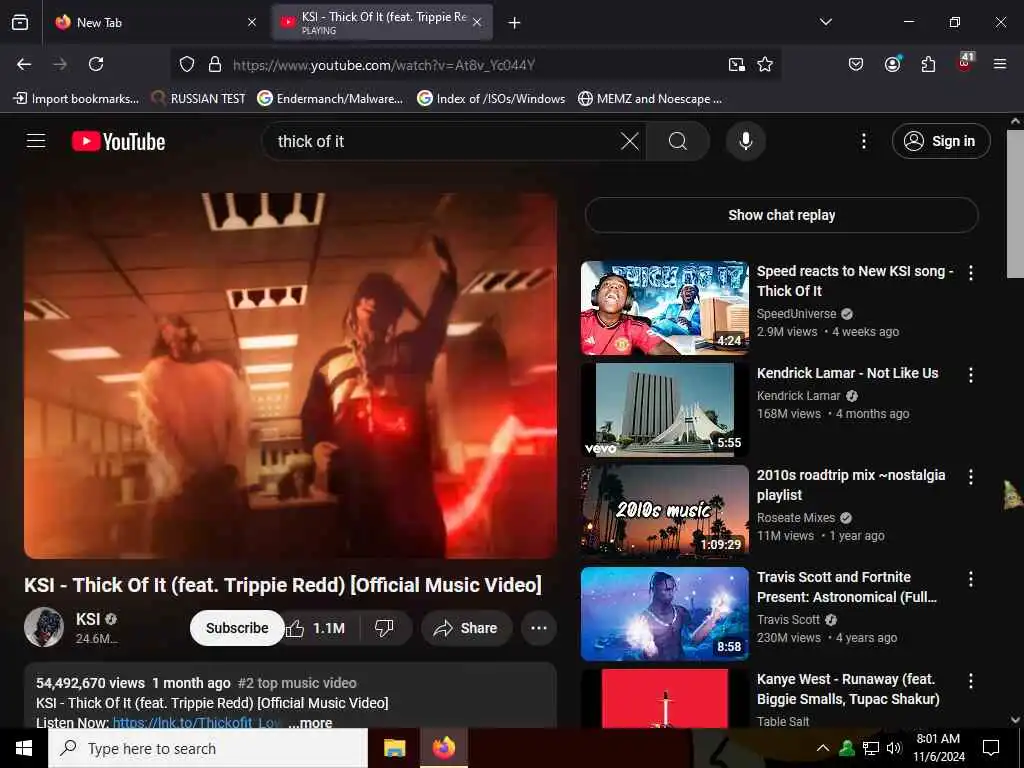Open menu for Speed reacts video
The height and width of the screenshot is (768, 1024).
click(x=970, y=273)
